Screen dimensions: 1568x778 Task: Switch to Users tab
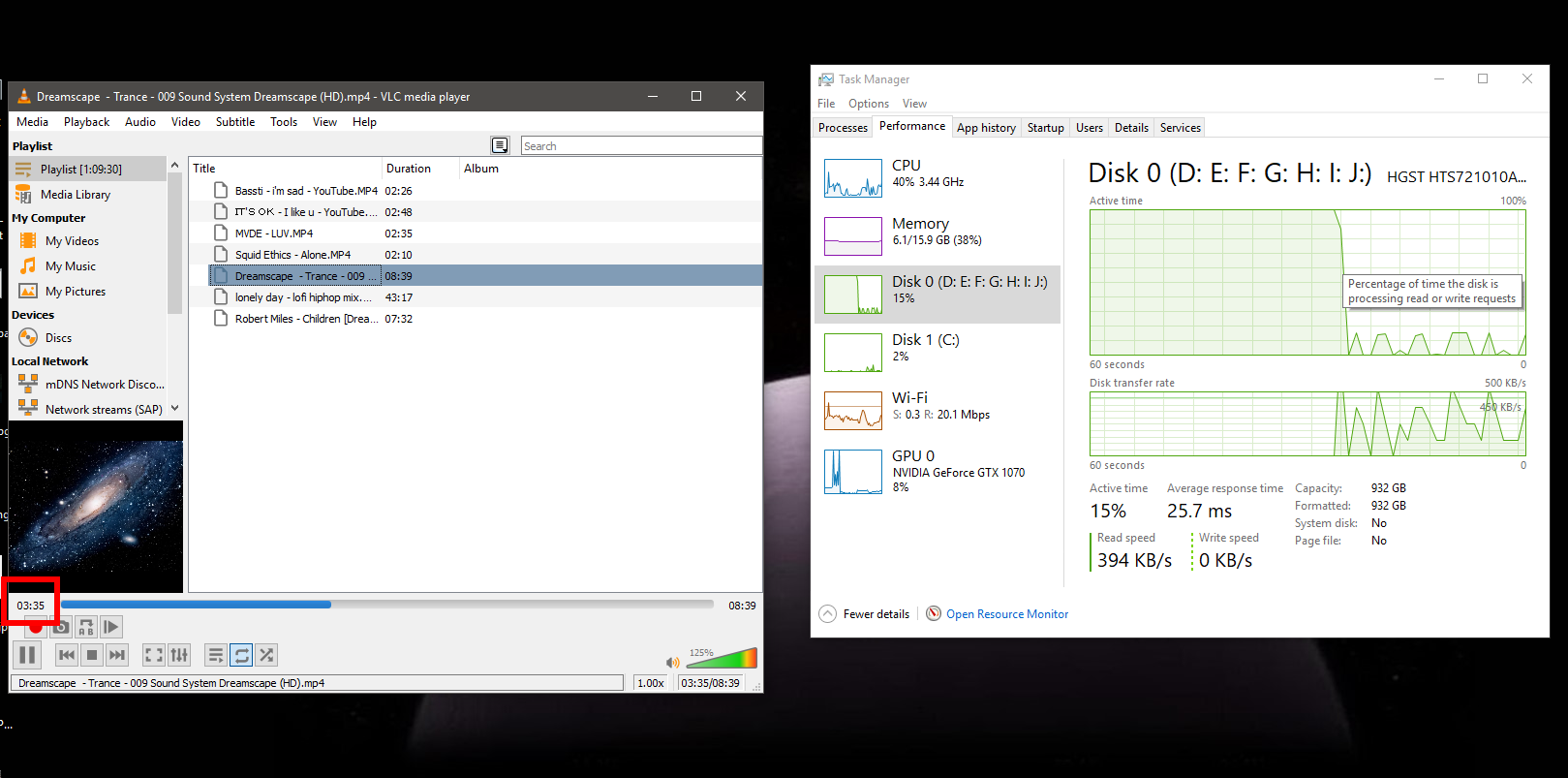pos(1090,128)
